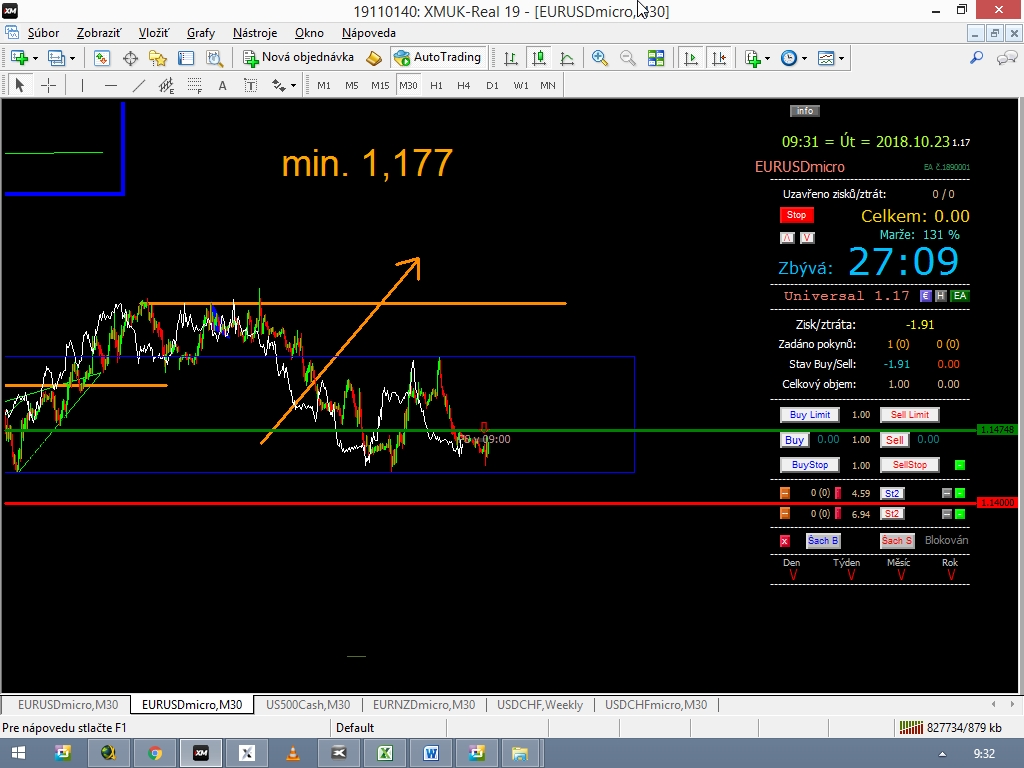Click the search magnifier icon

coord(976,58)
